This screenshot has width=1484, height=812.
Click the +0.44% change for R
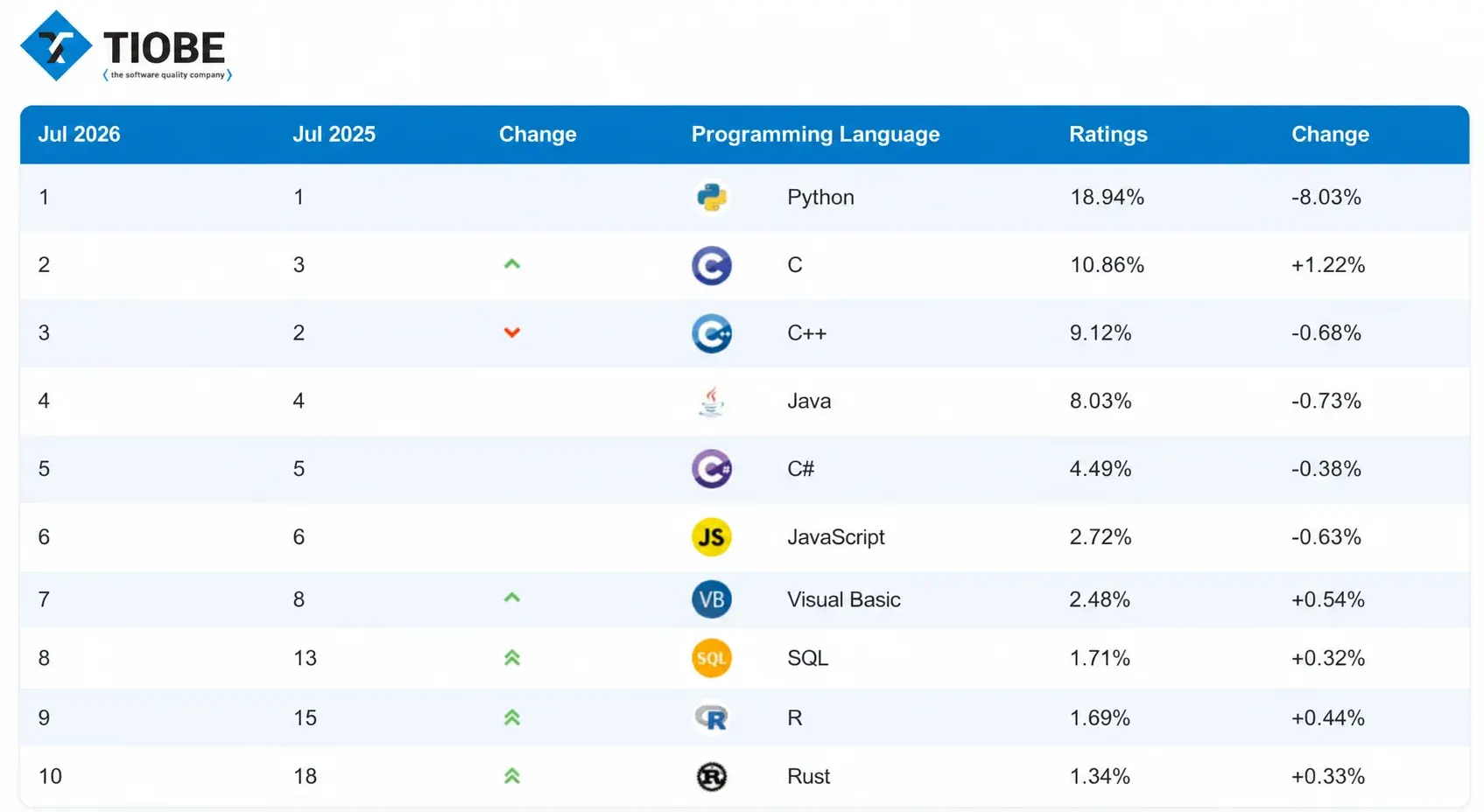point(1327,717)
